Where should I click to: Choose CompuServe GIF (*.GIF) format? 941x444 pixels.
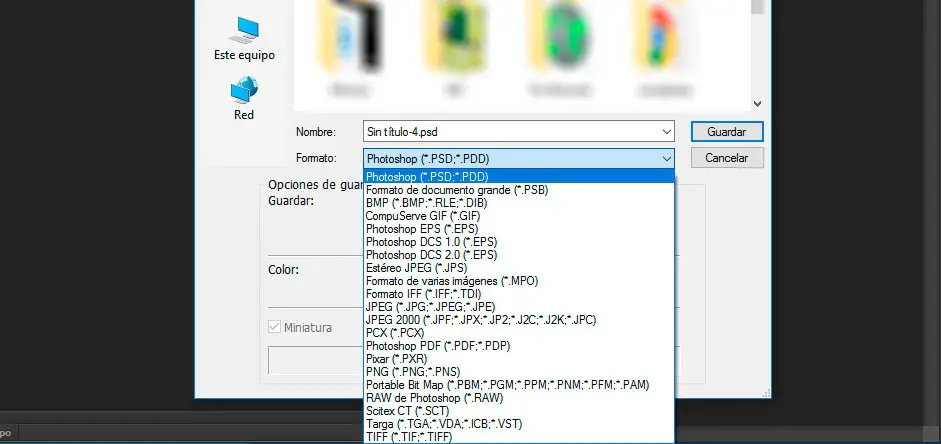click(519, 215)
